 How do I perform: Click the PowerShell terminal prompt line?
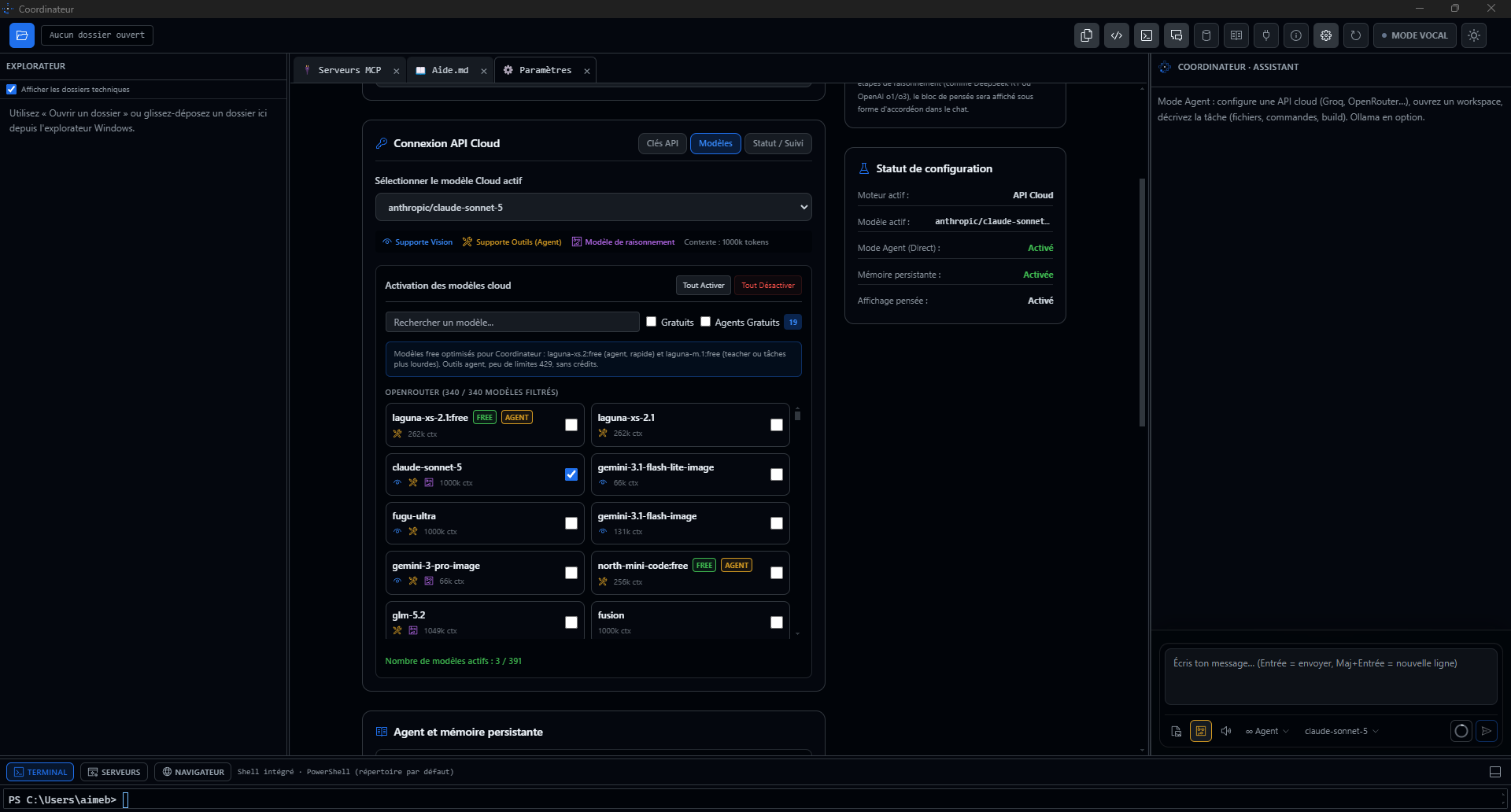(x=755, y=799)
